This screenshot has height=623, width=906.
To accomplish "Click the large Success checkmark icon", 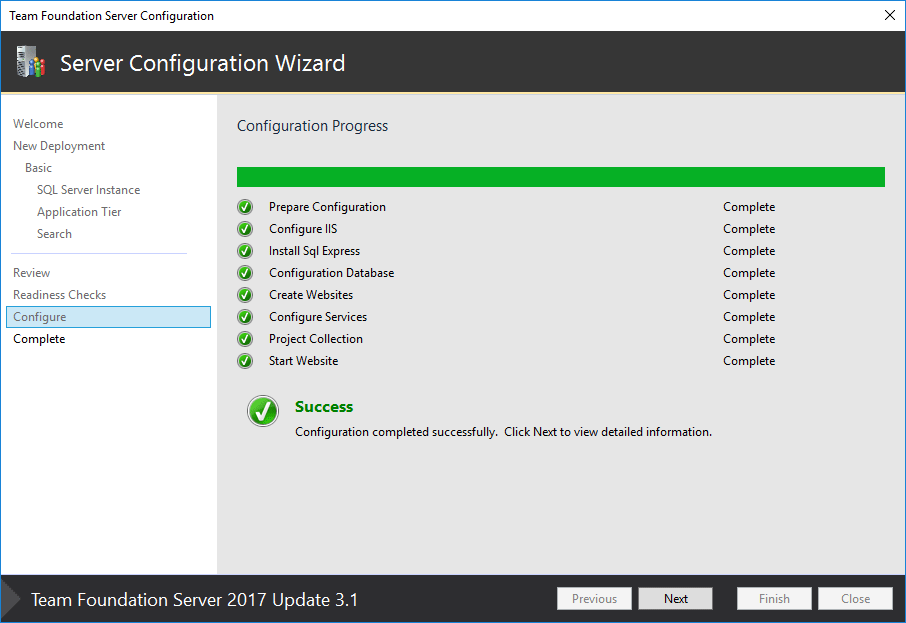I will point(263,411).
